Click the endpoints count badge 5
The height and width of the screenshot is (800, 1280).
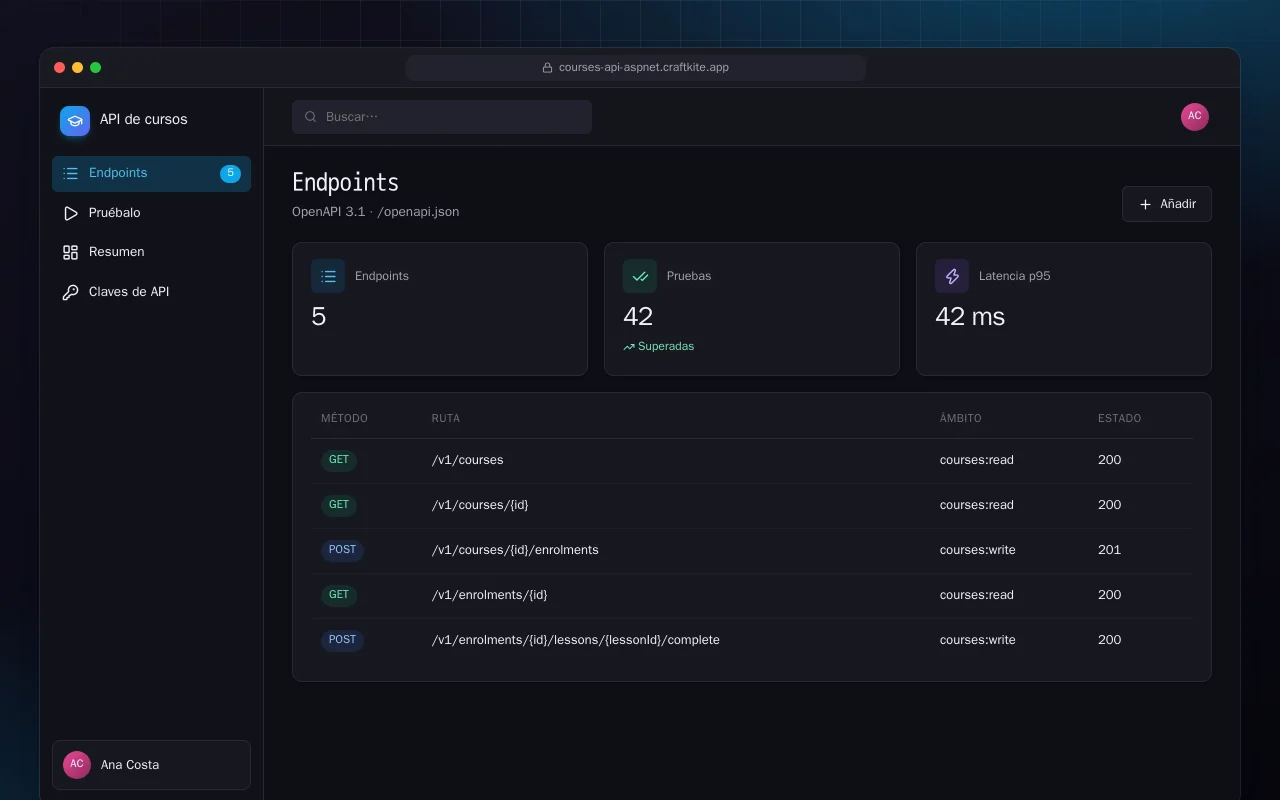click(x=230, y=173)
